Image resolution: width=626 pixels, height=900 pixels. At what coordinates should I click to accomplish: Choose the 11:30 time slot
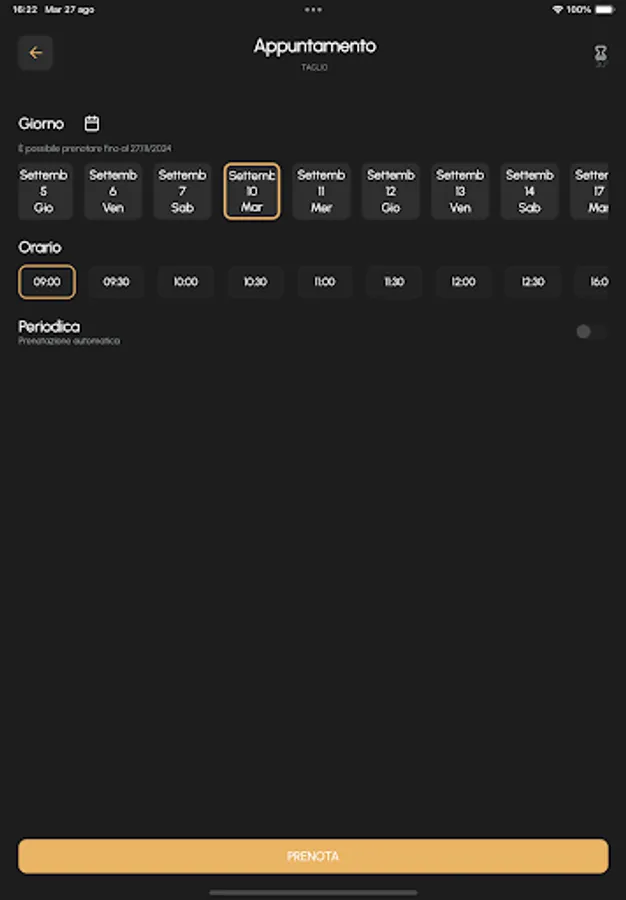(394, 282)
